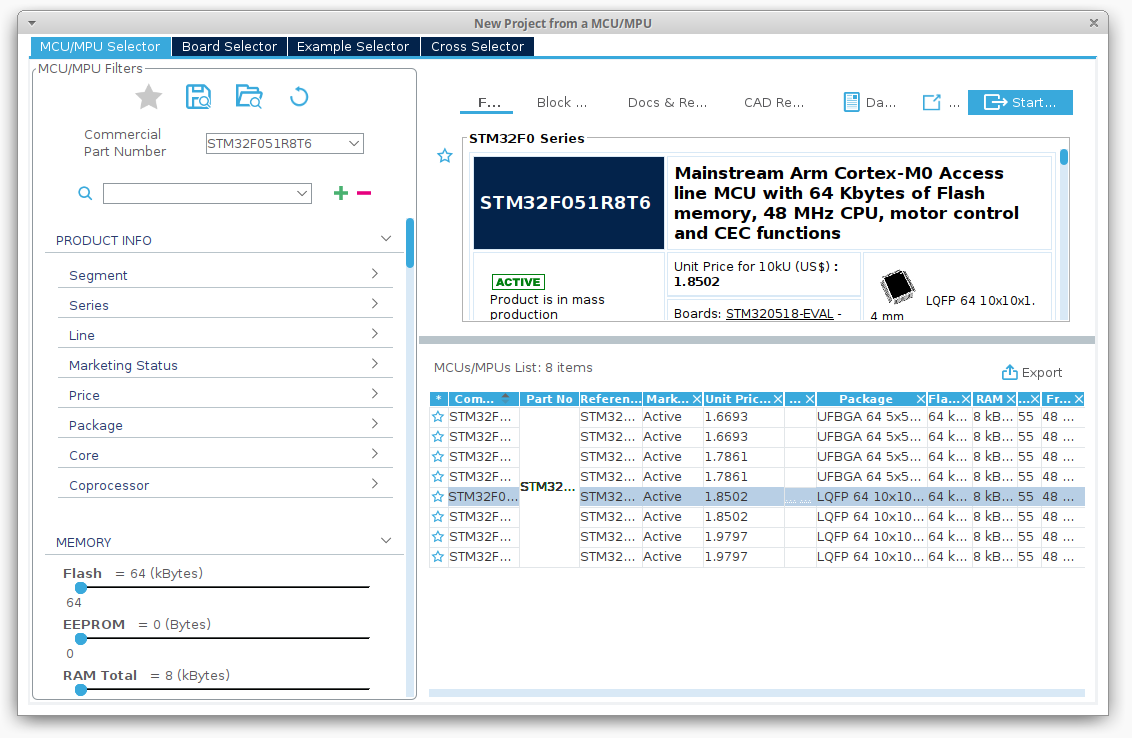1132x738 pixels.
Task: Collapse the MEMORY section
Action: tap(386, 541)
